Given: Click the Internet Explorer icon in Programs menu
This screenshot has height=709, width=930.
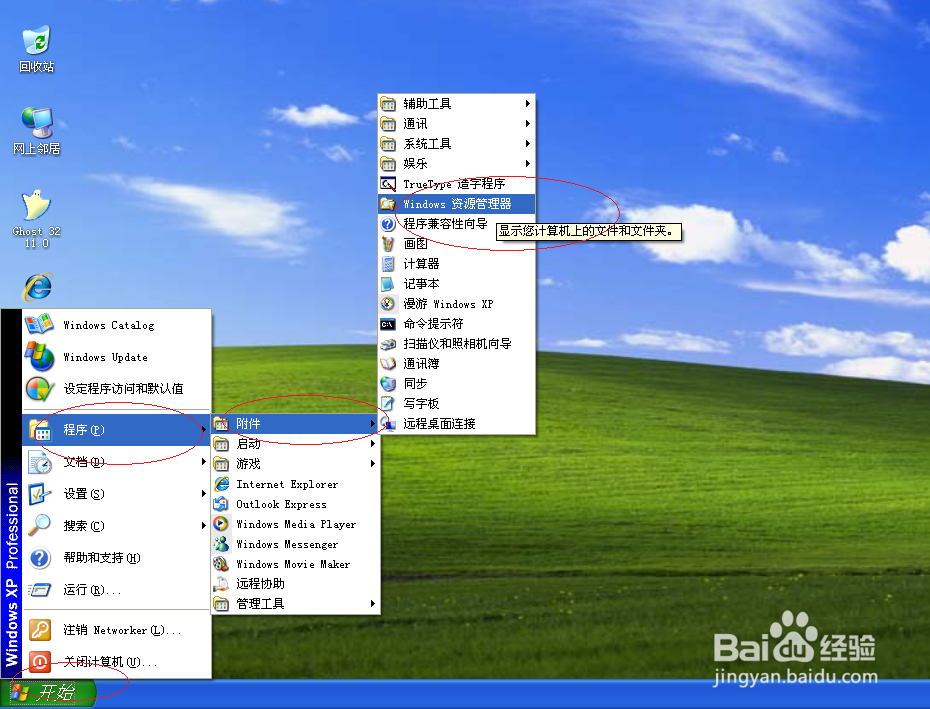Looking at the screenshot, I should pyautogui.click(x=221, y=484).
